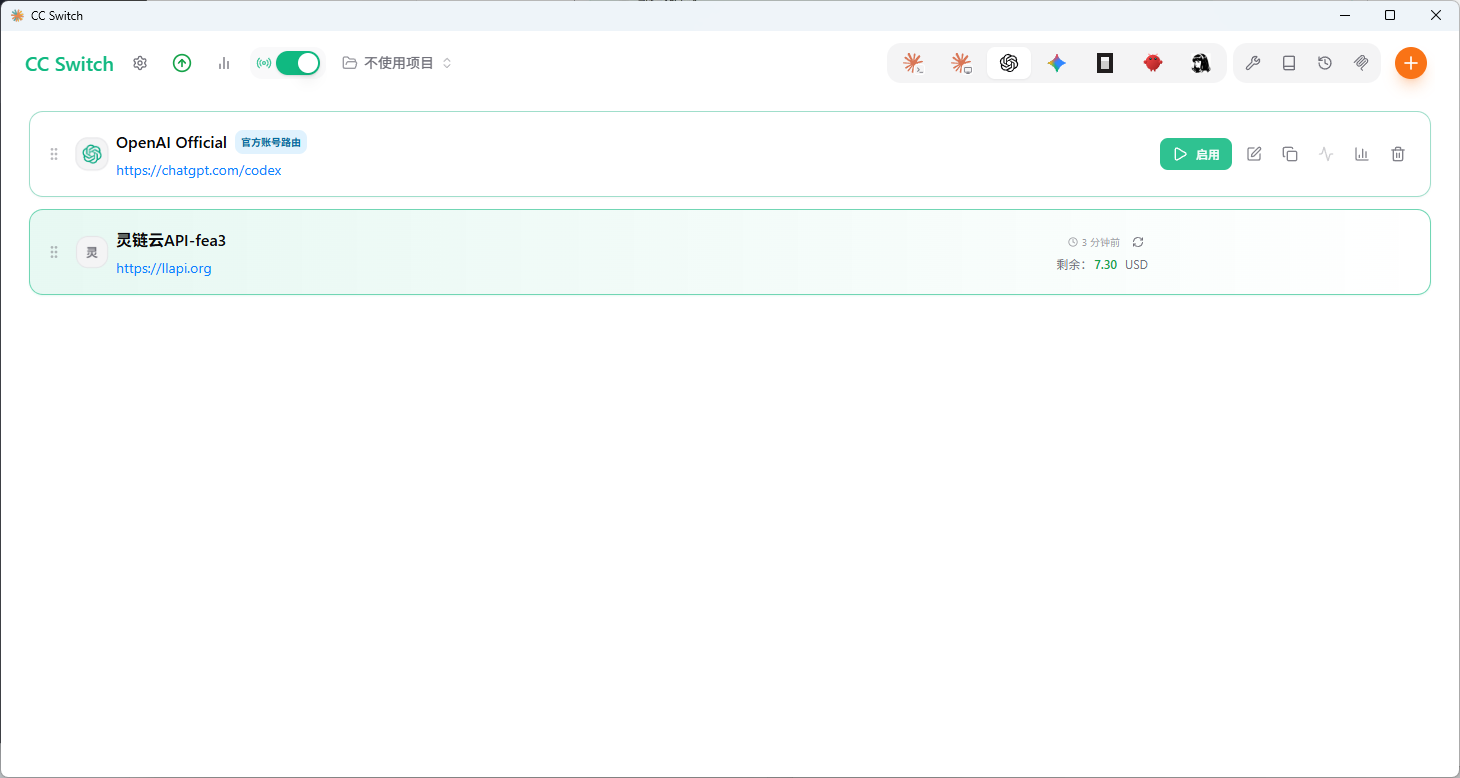Click the 官方账号路由 badge

[x=271, y=142]
